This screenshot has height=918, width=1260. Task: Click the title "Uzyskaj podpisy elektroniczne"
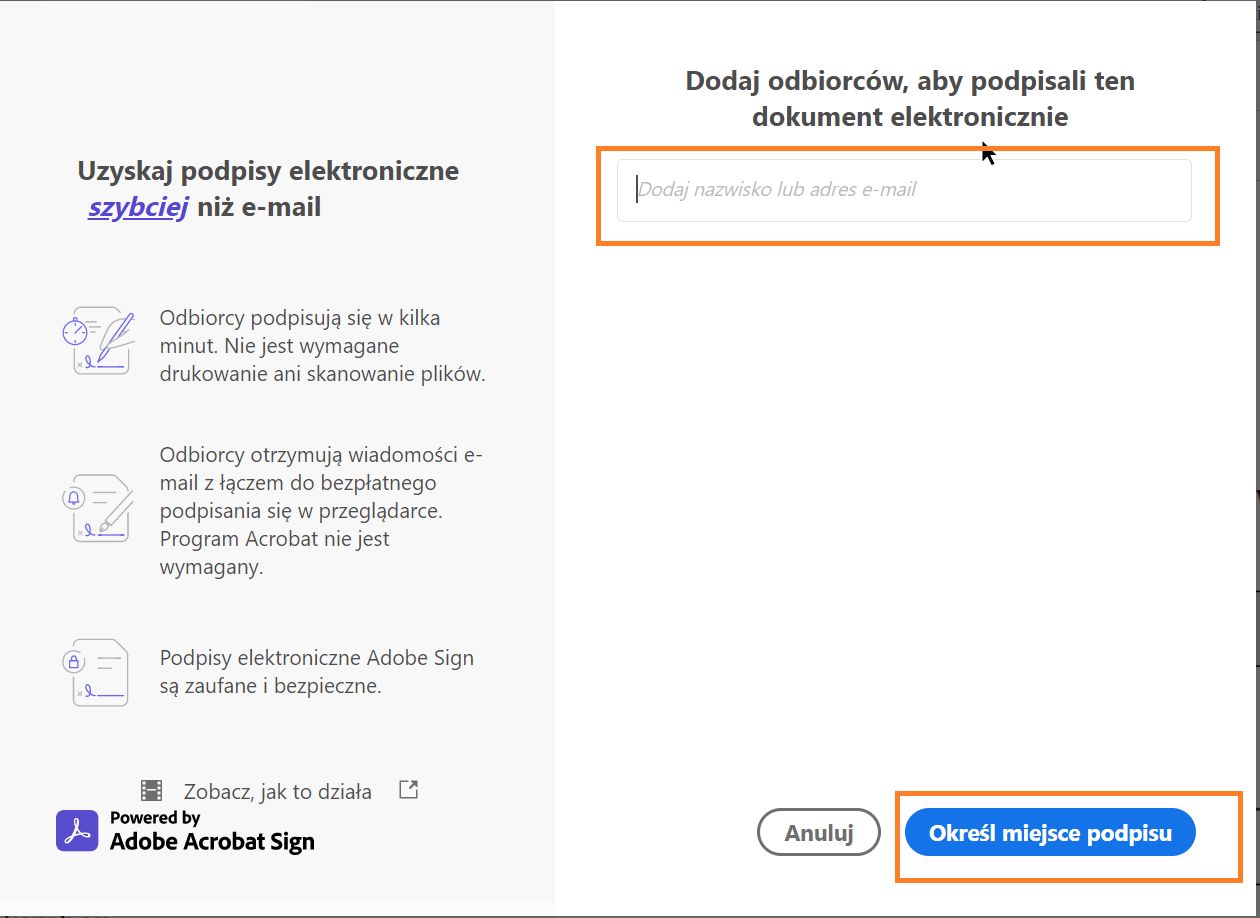(x=268, y=171)
